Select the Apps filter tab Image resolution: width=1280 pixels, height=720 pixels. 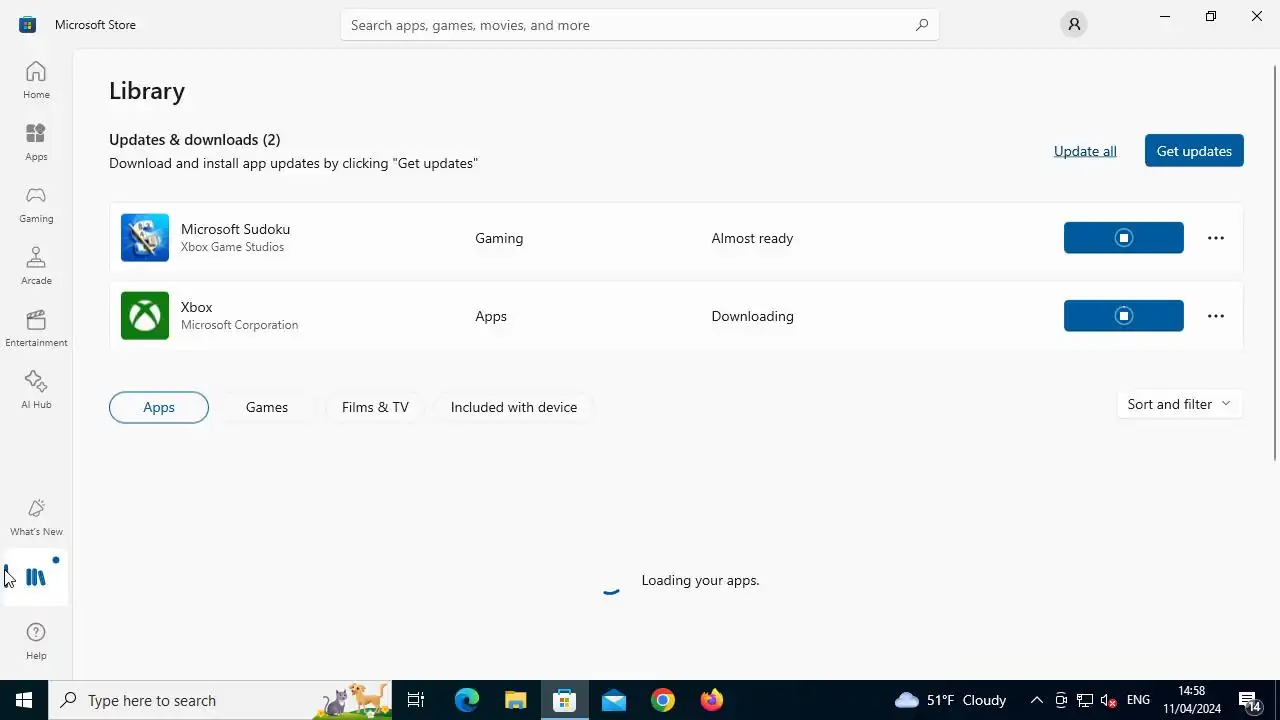point(159,407)
